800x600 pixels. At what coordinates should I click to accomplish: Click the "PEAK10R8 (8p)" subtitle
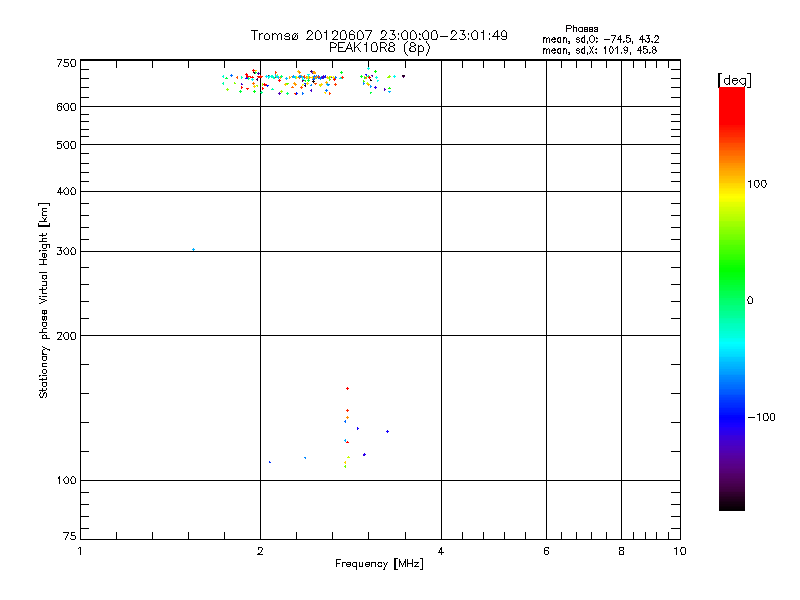point(380,48)
